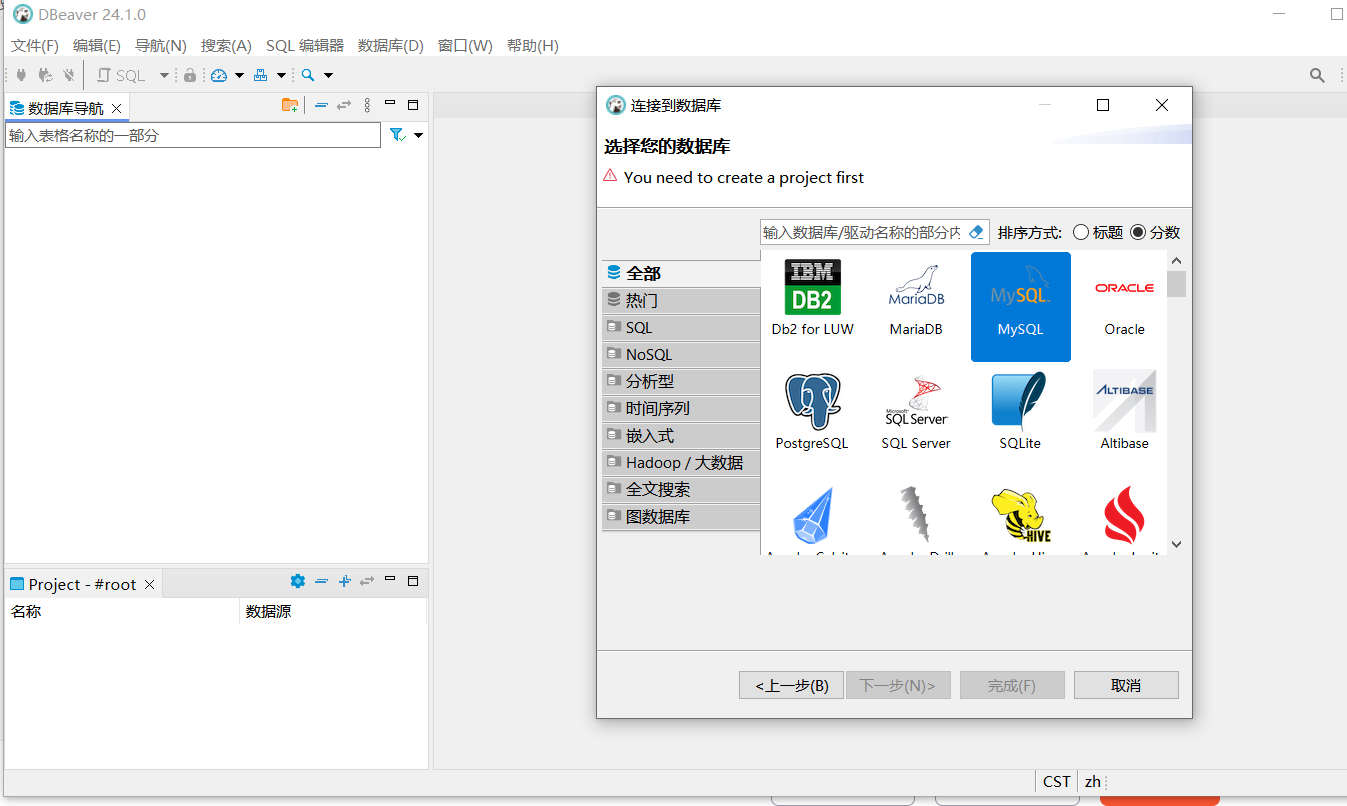
Task: Open the 搜索(A) menu
Action: 226,46
